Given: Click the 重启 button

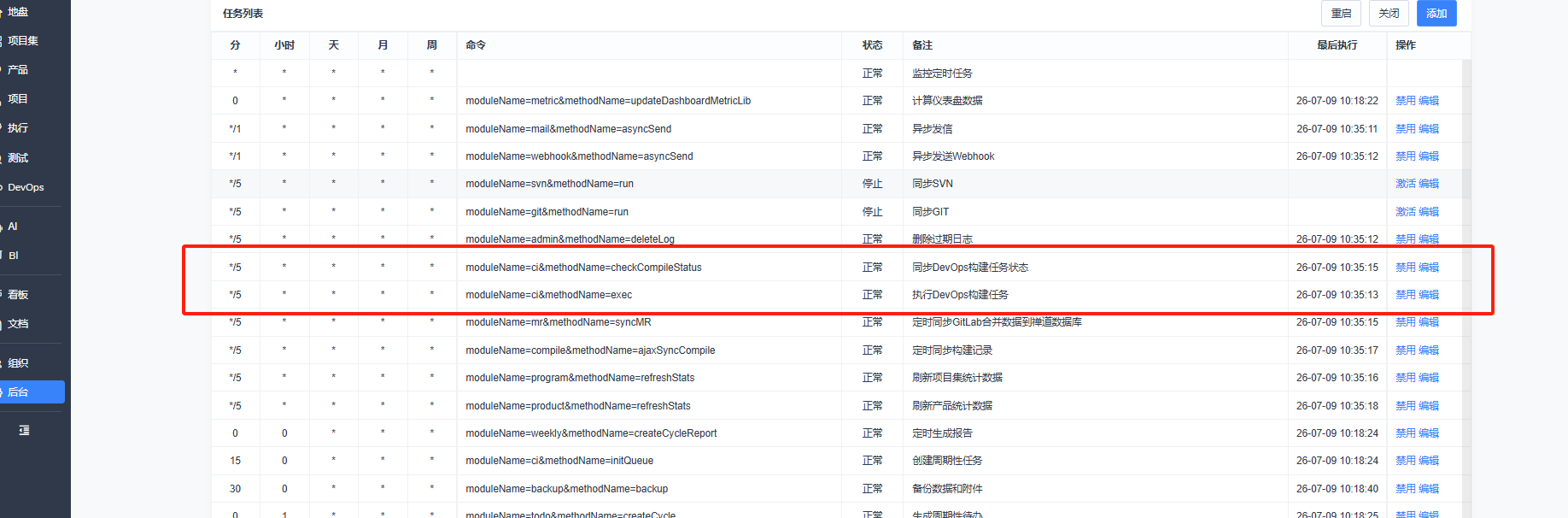Looking at the screenshot, I should (1341, 14).
